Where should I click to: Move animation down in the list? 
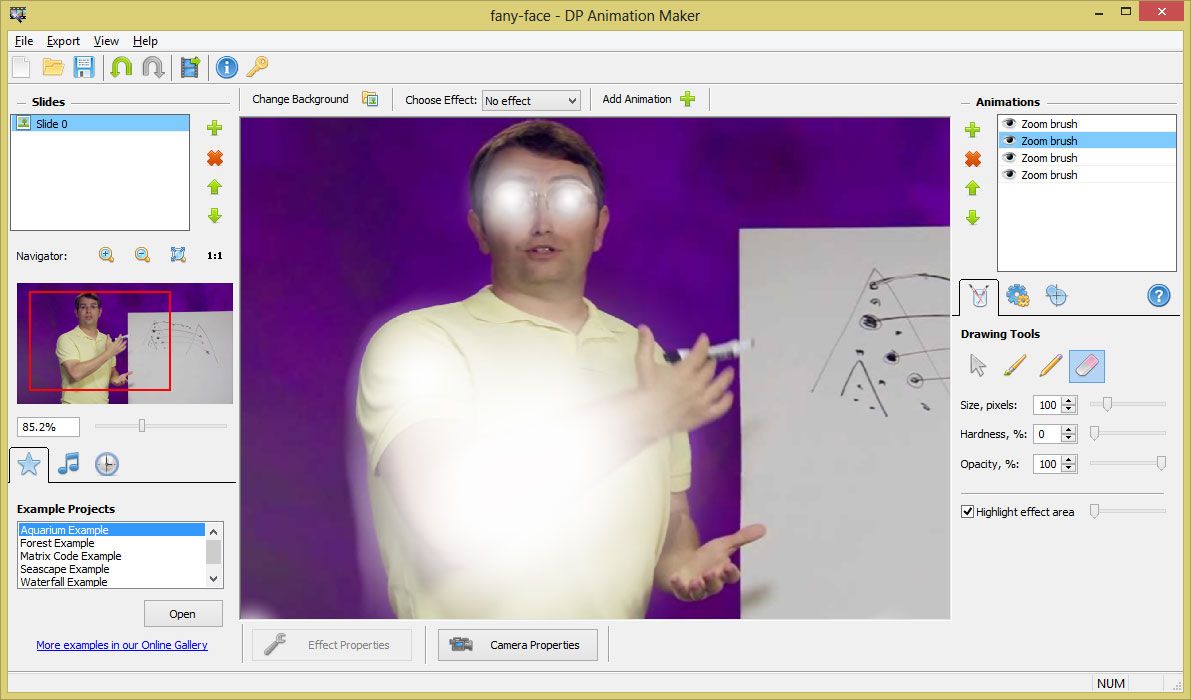pyautogui.click(x=972, y=218)
